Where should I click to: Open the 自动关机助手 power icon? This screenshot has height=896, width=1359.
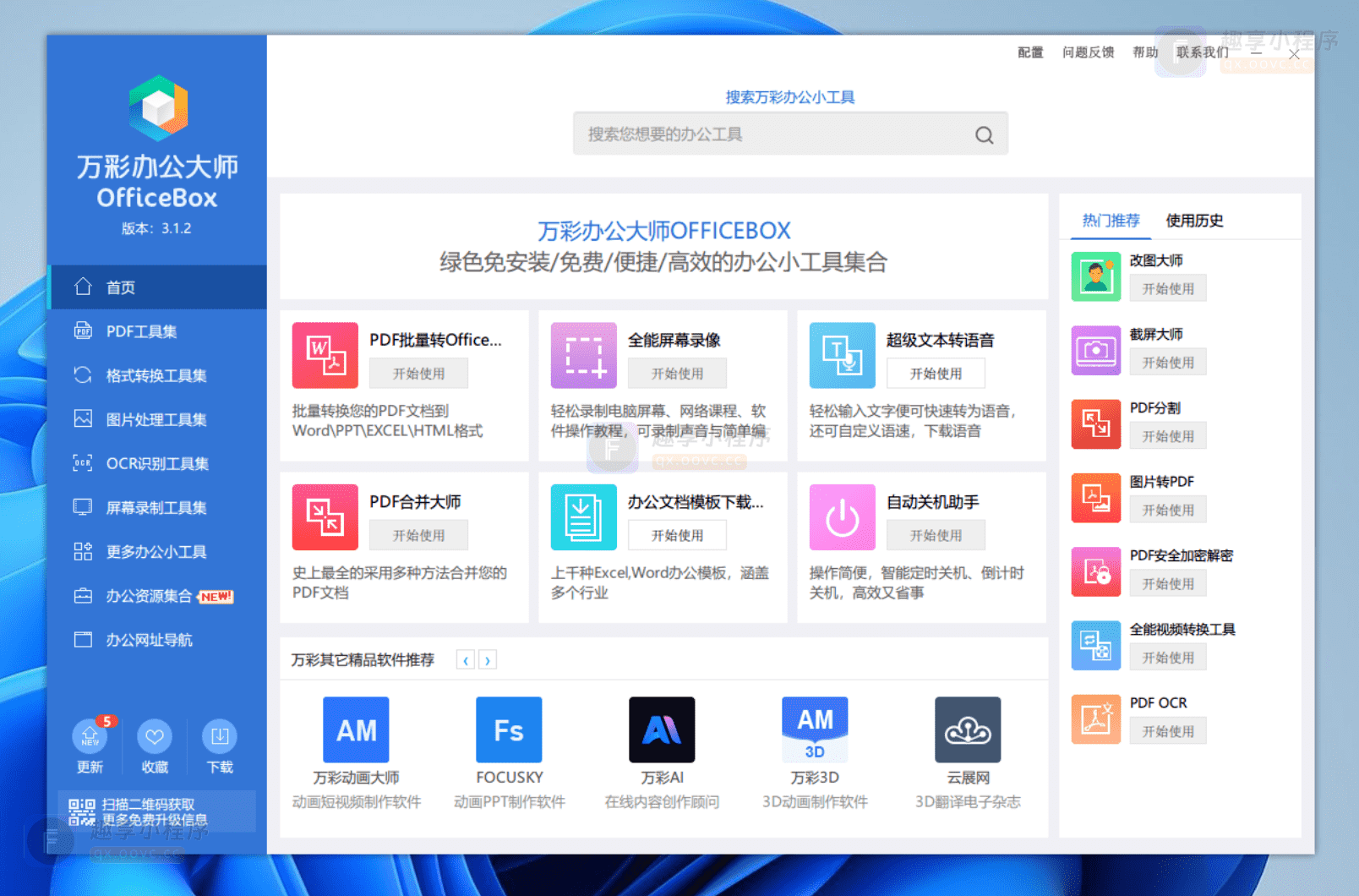click(843, 517)
